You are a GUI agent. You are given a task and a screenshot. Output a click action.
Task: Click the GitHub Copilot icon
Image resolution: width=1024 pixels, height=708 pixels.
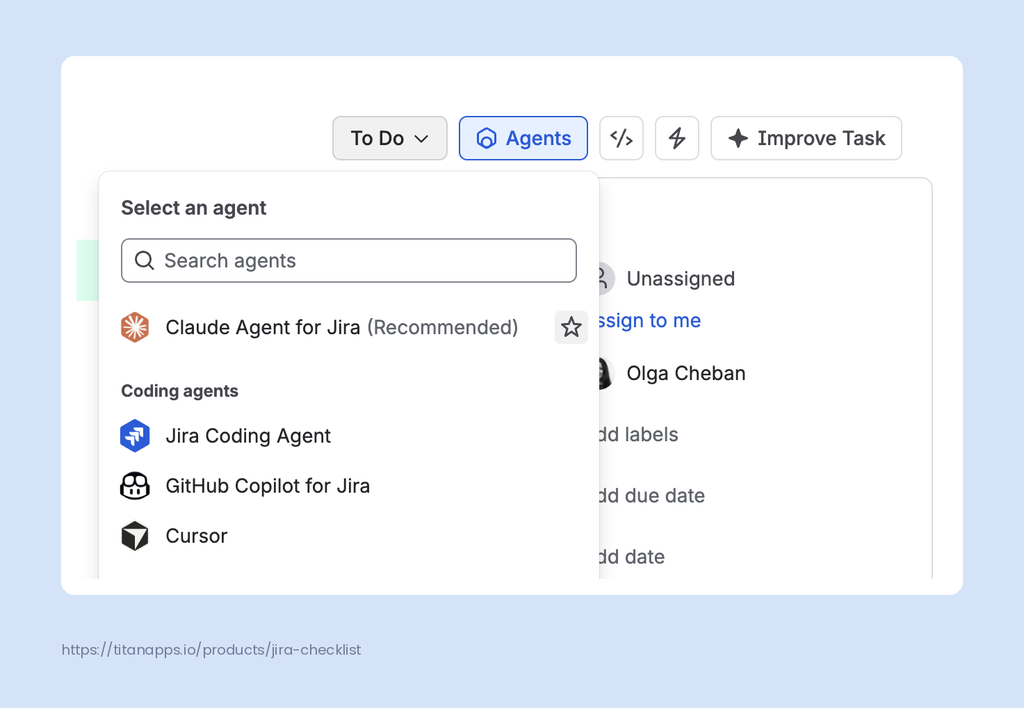click(135, 486)
